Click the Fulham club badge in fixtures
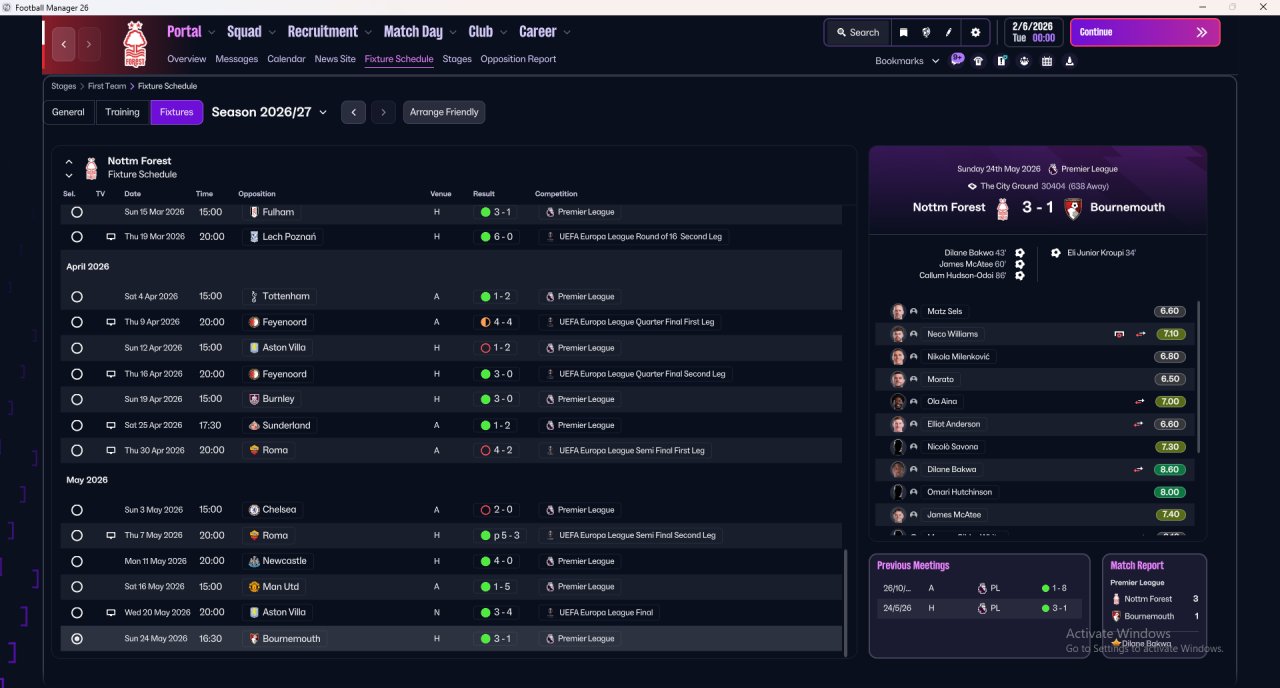The height and width of the screenshot is (688, 1280). click(253, 212)
